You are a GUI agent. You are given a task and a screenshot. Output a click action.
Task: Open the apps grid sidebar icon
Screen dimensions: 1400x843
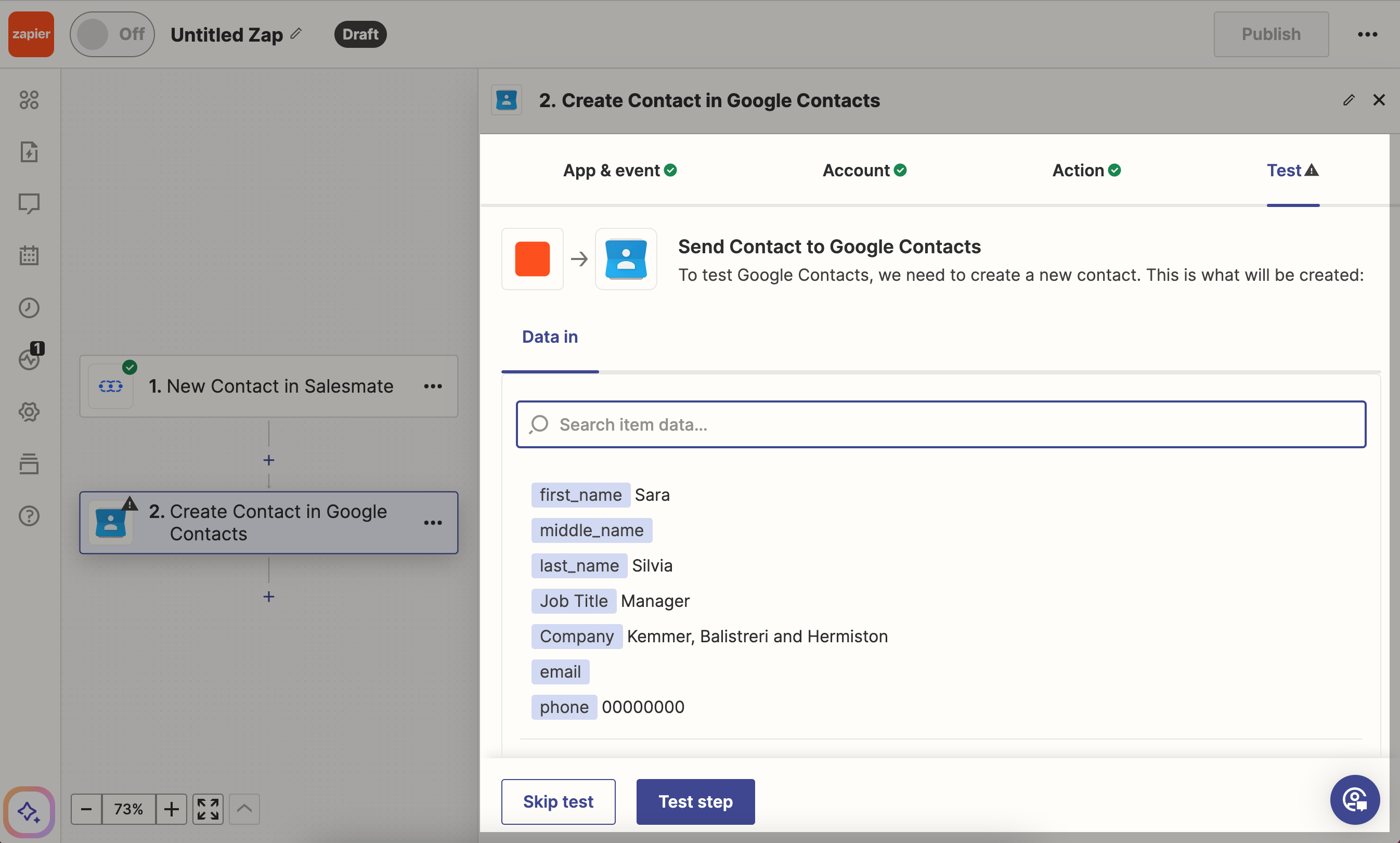29,100
